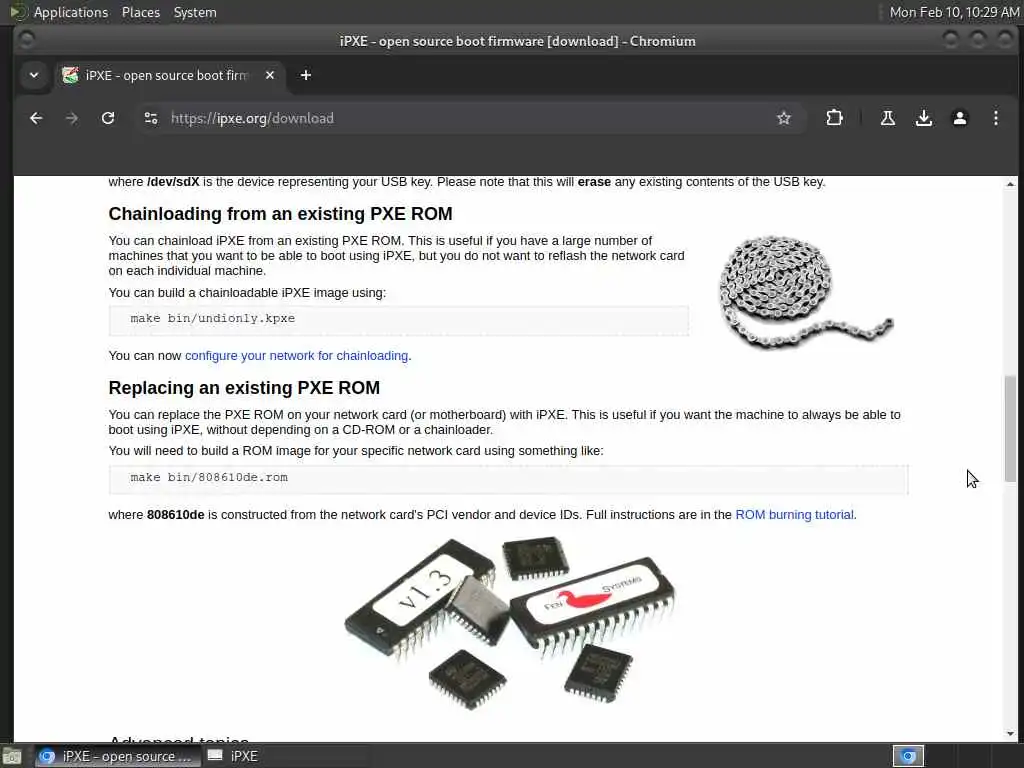
Task: Click the bicycle chain image
Action: (x=805, y=291)
